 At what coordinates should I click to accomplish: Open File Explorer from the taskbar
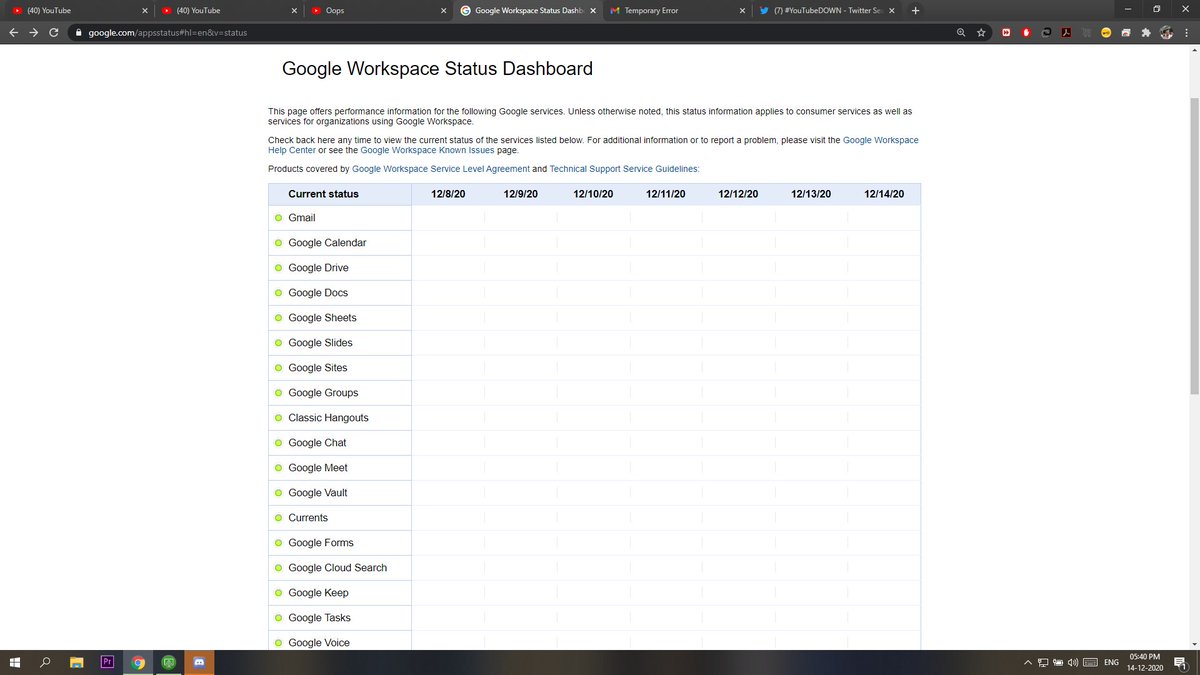[x=76, y=662]
